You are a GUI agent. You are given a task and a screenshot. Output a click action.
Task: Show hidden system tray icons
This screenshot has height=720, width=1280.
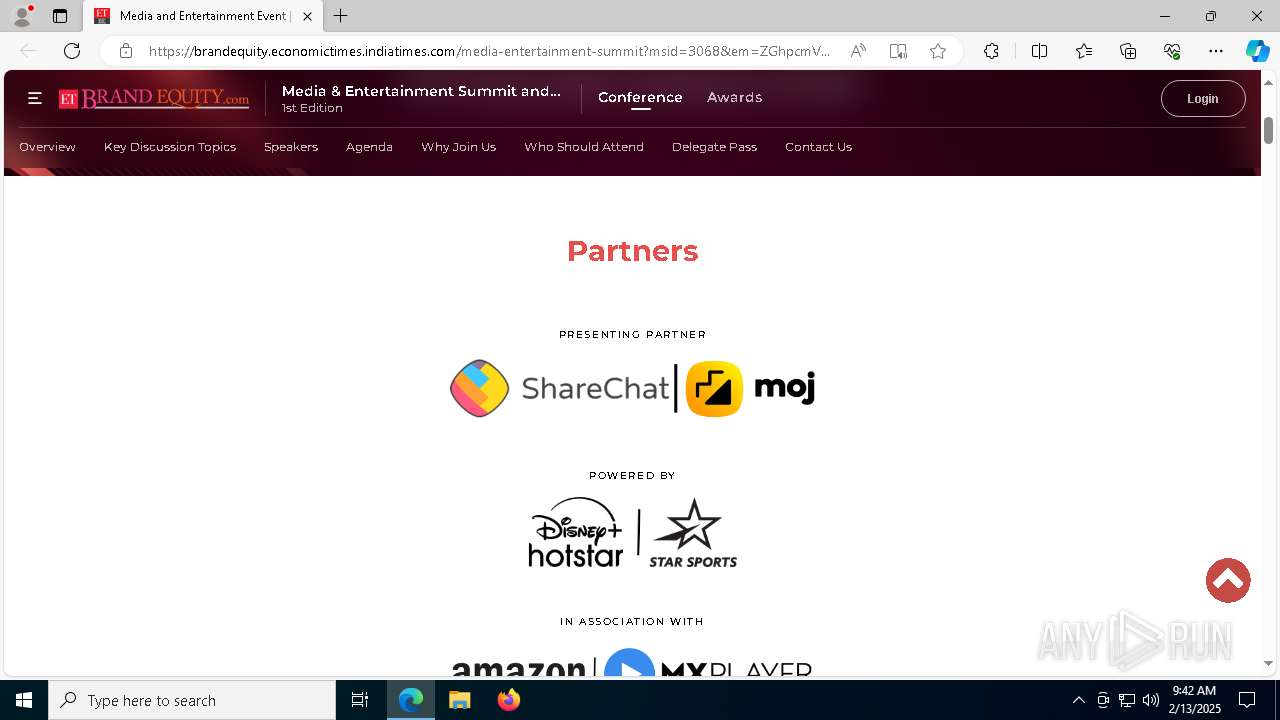point(1078,700)
